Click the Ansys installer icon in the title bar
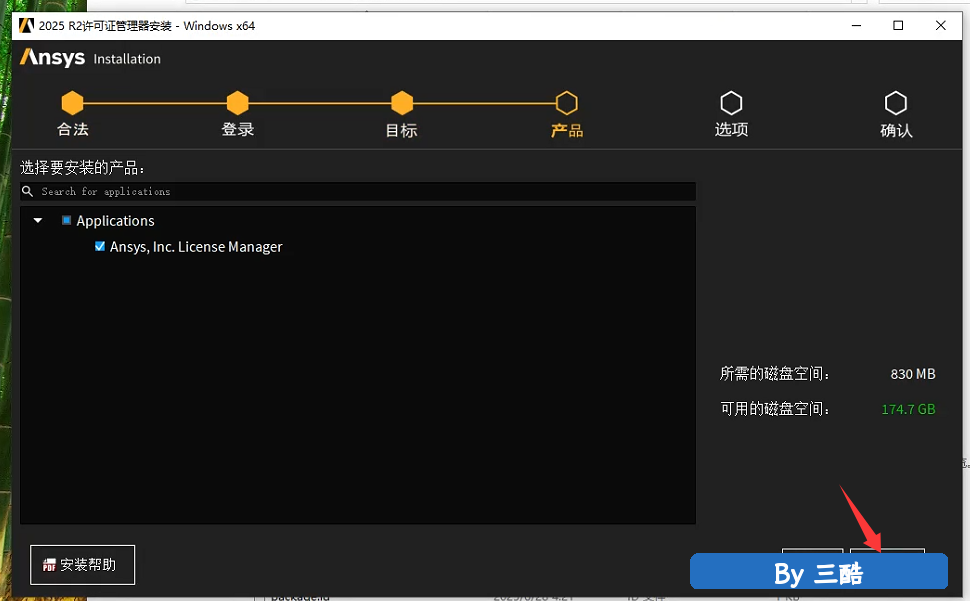The width and height of the screenshot is (970, 601). pyautogui.click(x=26, y=25)
